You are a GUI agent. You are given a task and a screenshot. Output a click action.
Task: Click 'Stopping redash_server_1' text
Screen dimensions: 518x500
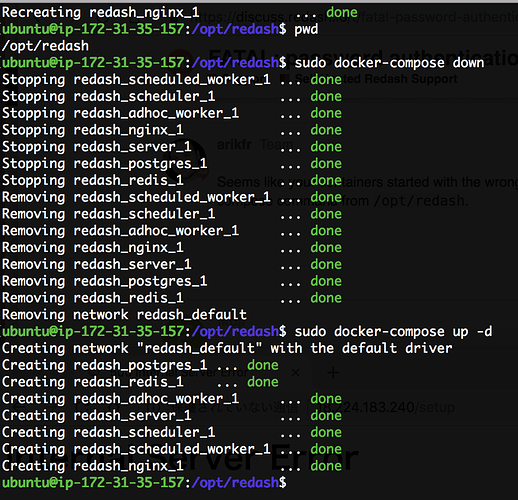[x=97, y=147]
